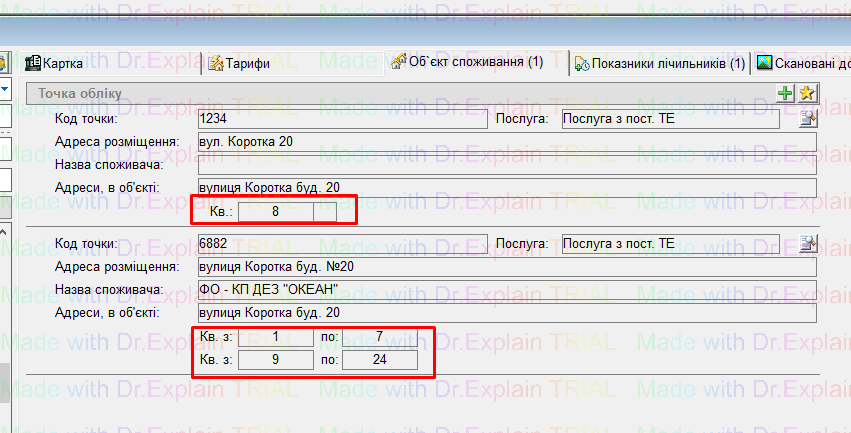Click address field 'вул. Коротка 20'
This screenshot has width=851, height=433.
point(506,142)
